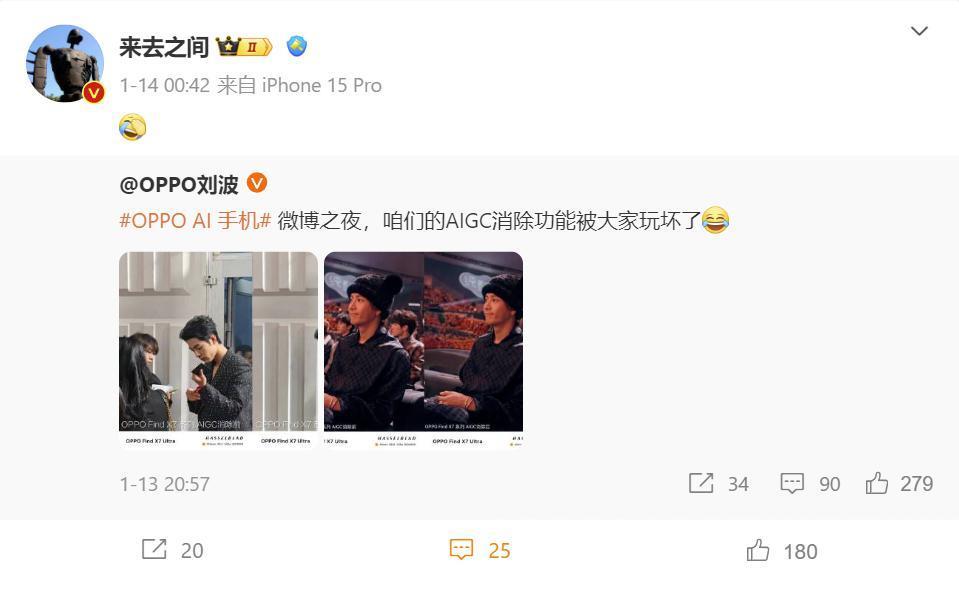Open comments on original post showing 90
The height and width of the screenshot is (594, 959).
coord(810,483)
